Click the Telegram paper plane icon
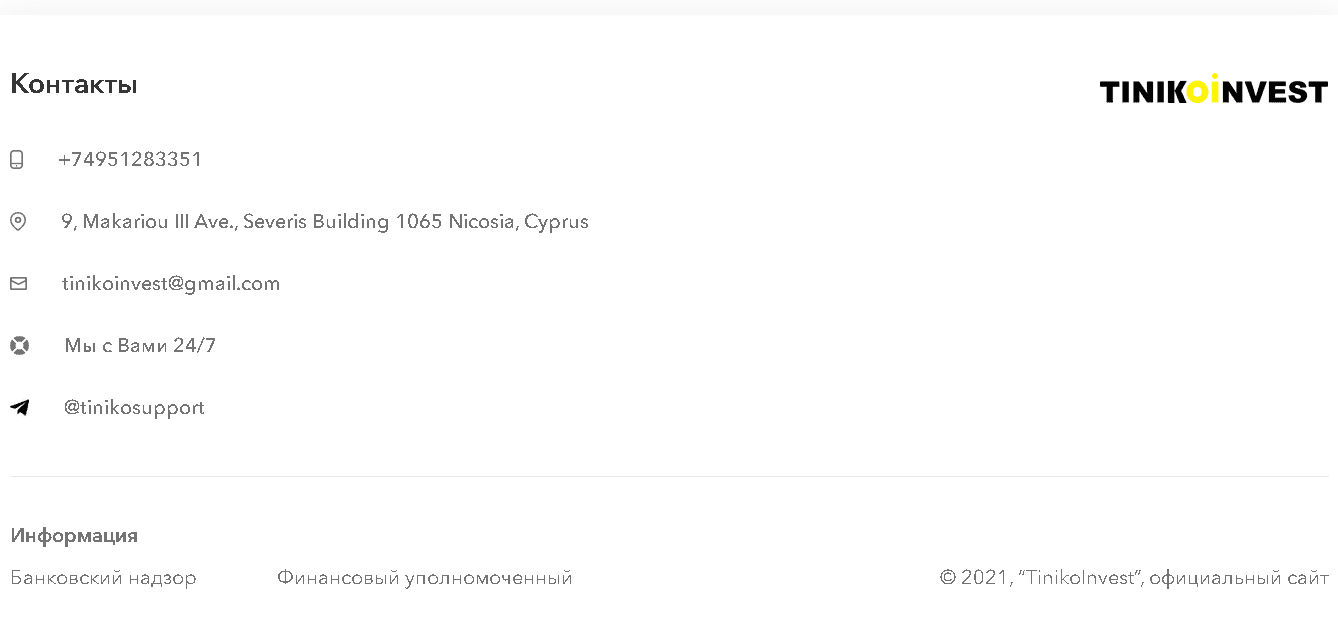The width and height of the screenshot is (1338, 637). (x=20, y=408)
